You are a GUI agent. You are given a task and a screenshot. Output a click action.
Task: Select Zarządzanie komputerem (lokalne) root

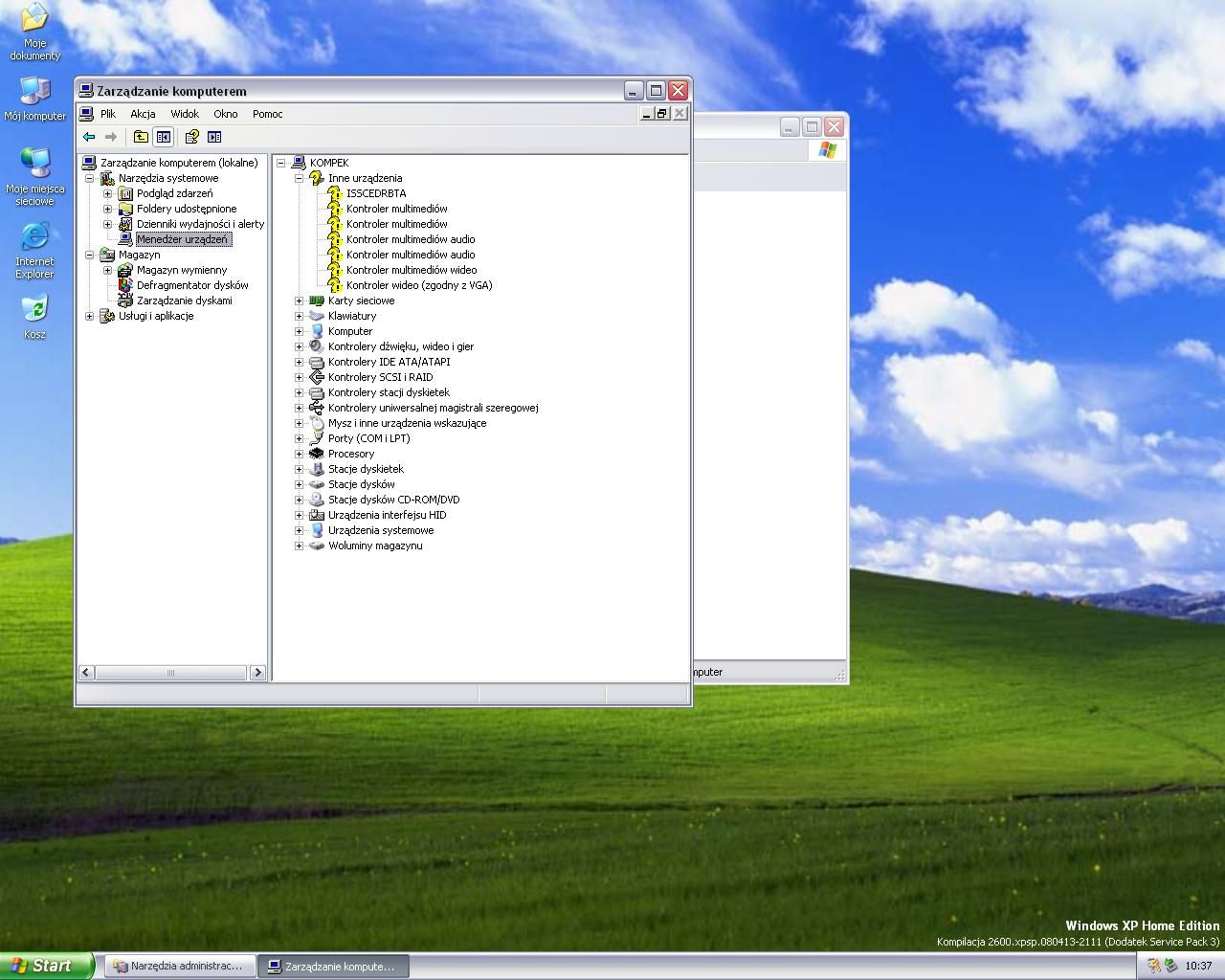[x=179, y=163]
